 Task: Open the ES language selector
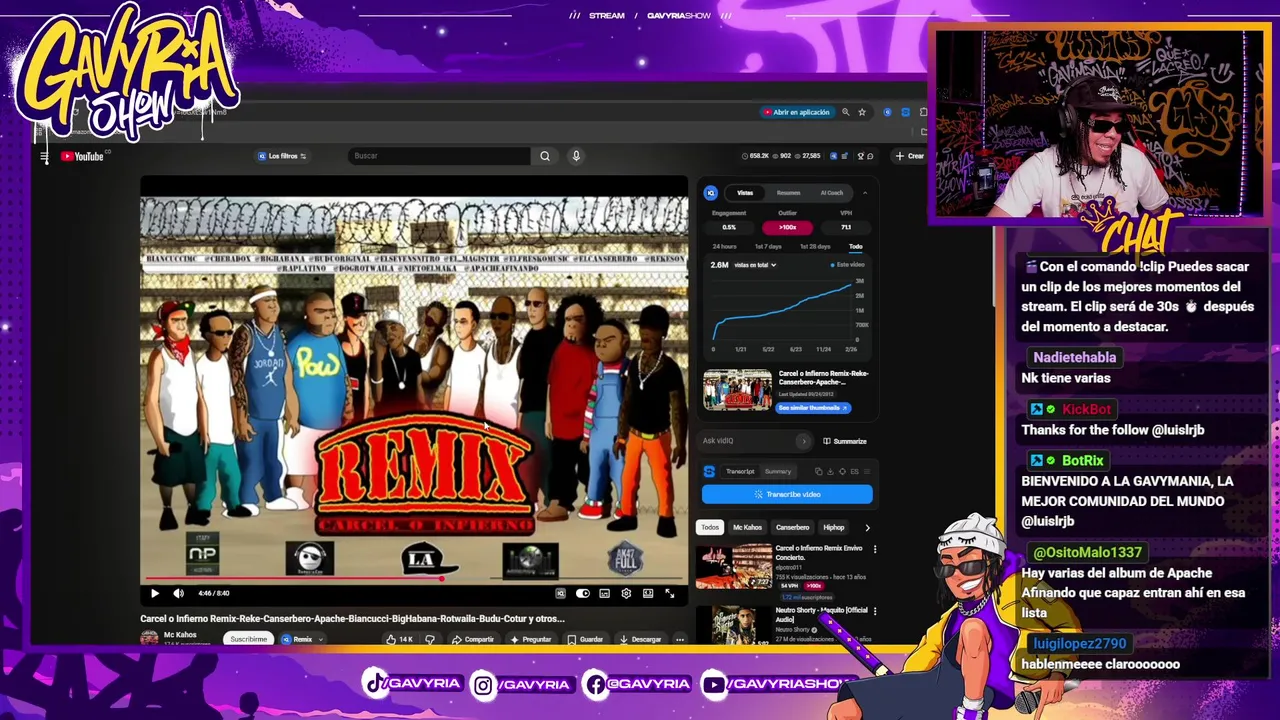854,471
